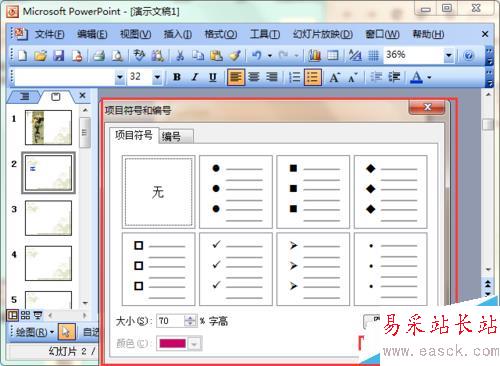This screenshot has height=366, width=500.
Task: Choose the filled round bullet style
Action: [x=236, y=192]
